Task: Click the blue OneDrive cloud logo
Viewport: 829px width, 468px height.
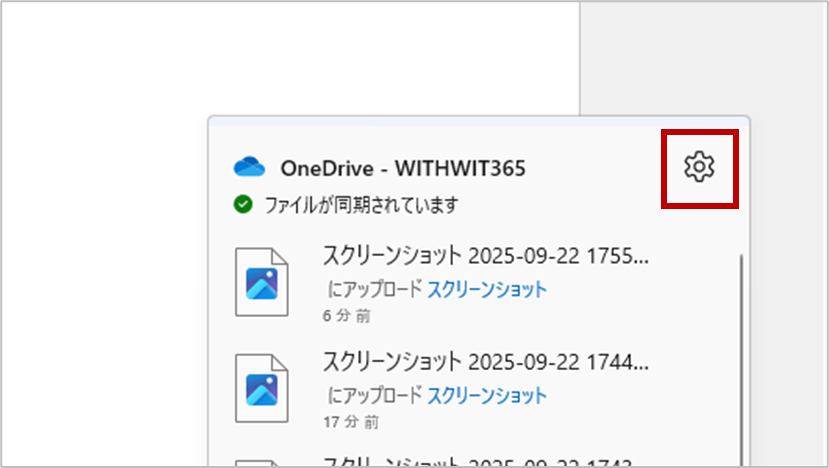Action: tap(248, 167)
